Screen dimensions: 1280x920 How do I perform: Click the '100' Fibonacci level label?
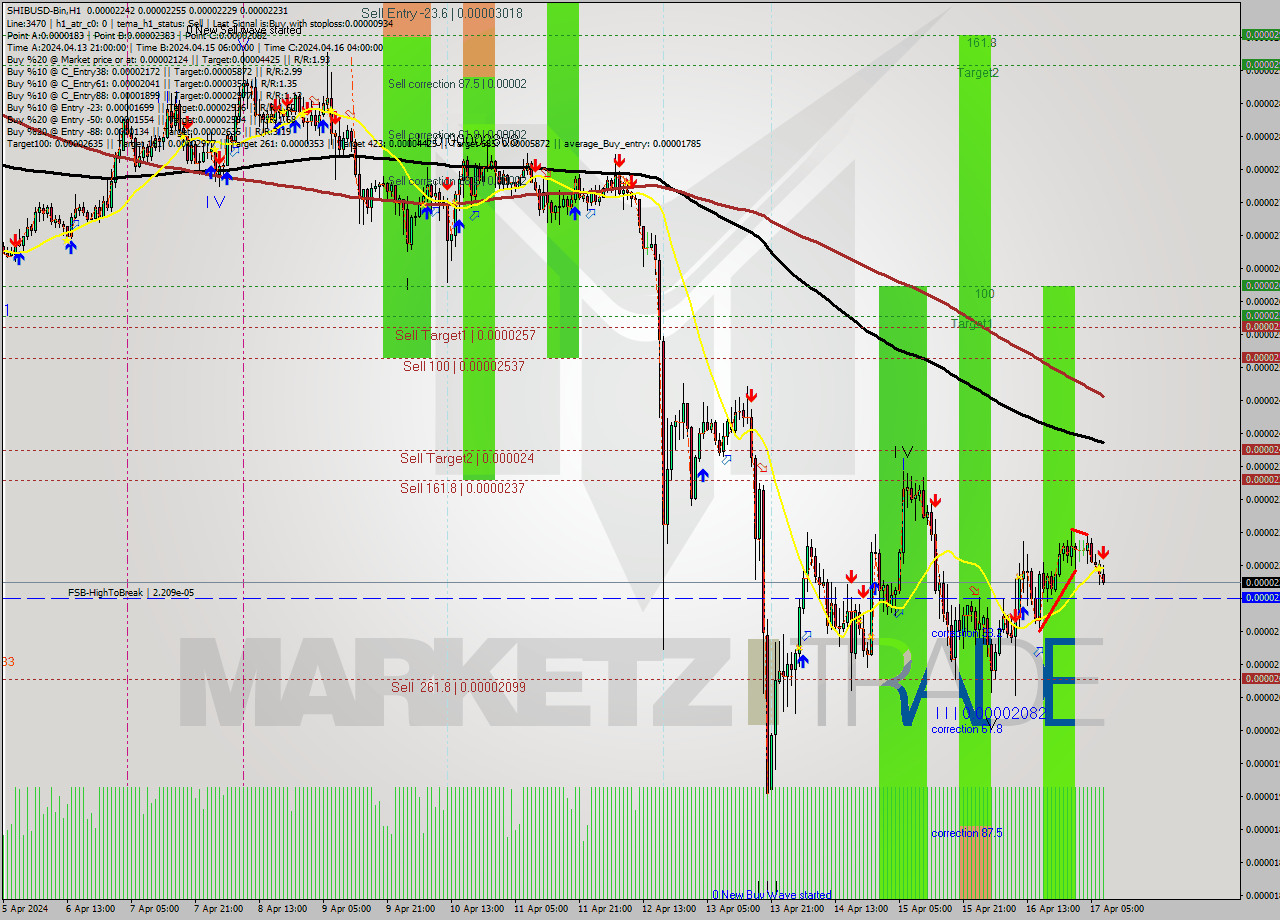985,294
